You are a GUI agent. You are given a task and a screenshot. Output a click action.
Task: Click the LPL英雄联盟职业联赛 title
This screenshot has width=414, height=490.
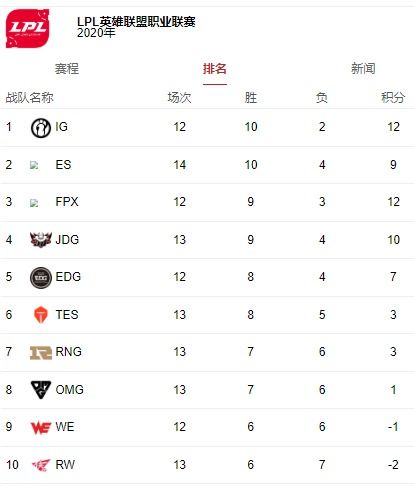pos(136,22)
